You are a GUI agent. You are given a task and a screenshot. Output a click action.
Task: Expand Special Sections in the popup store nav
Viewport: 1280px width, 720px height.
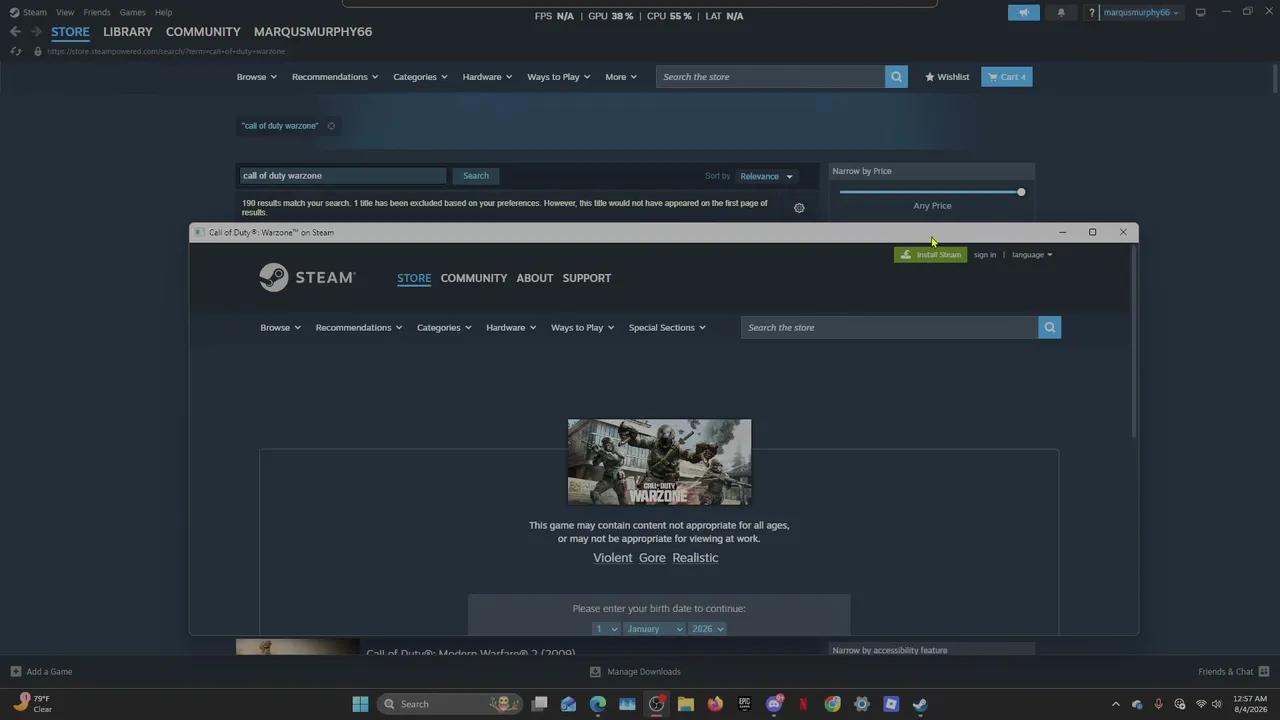(x=667, y=328)
